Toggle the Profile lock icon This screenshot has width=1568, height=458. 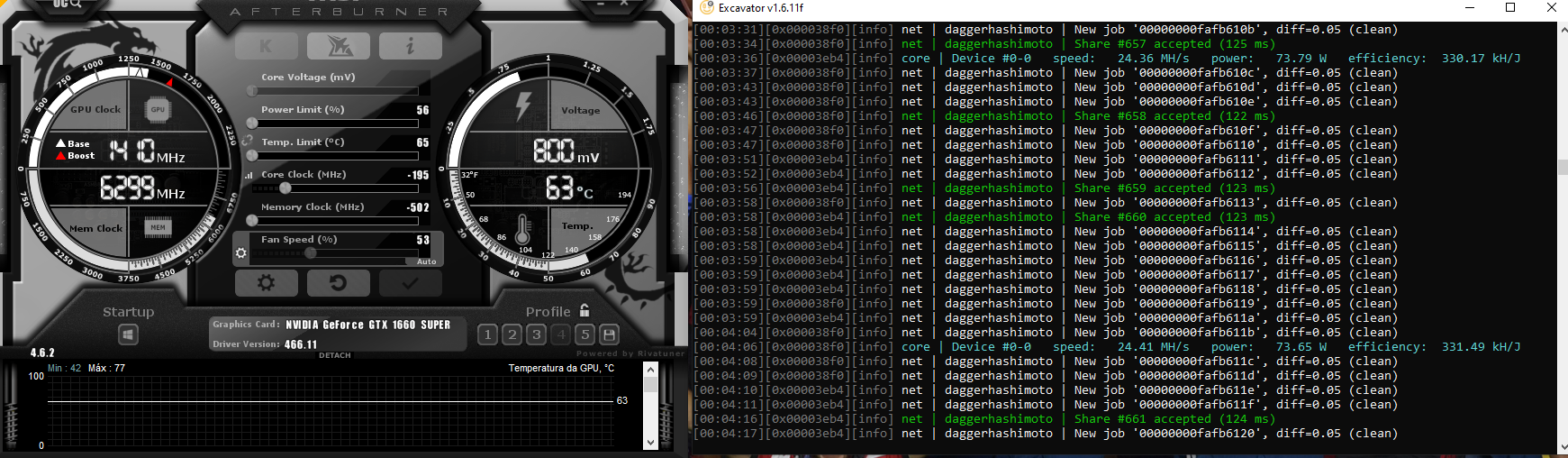point(585,310)
